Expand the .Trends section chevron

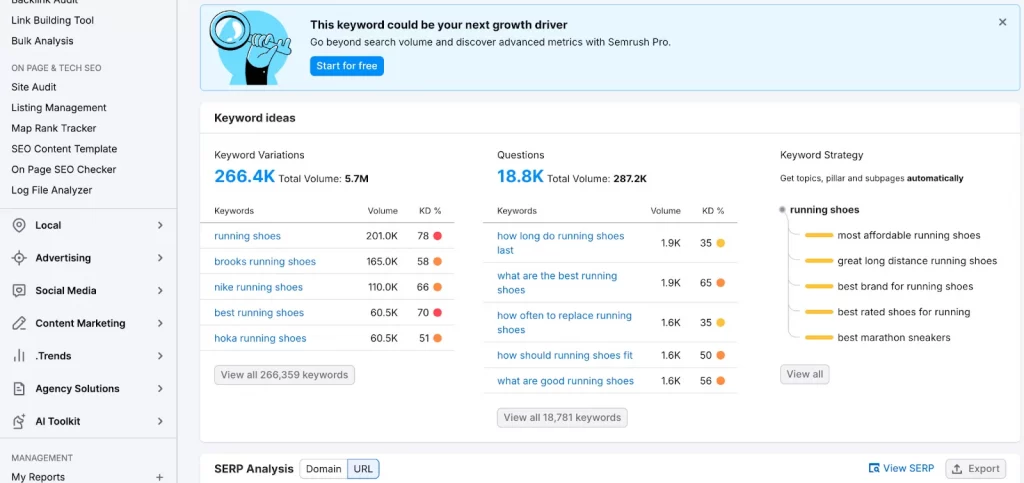pos(160,356)
